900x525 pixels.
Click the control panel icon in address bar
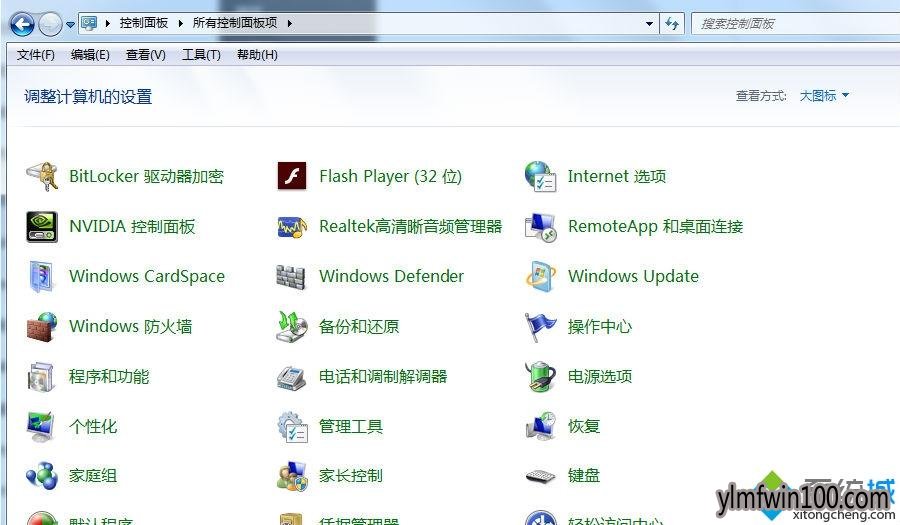pyautogui.click(x=90, y=24)
